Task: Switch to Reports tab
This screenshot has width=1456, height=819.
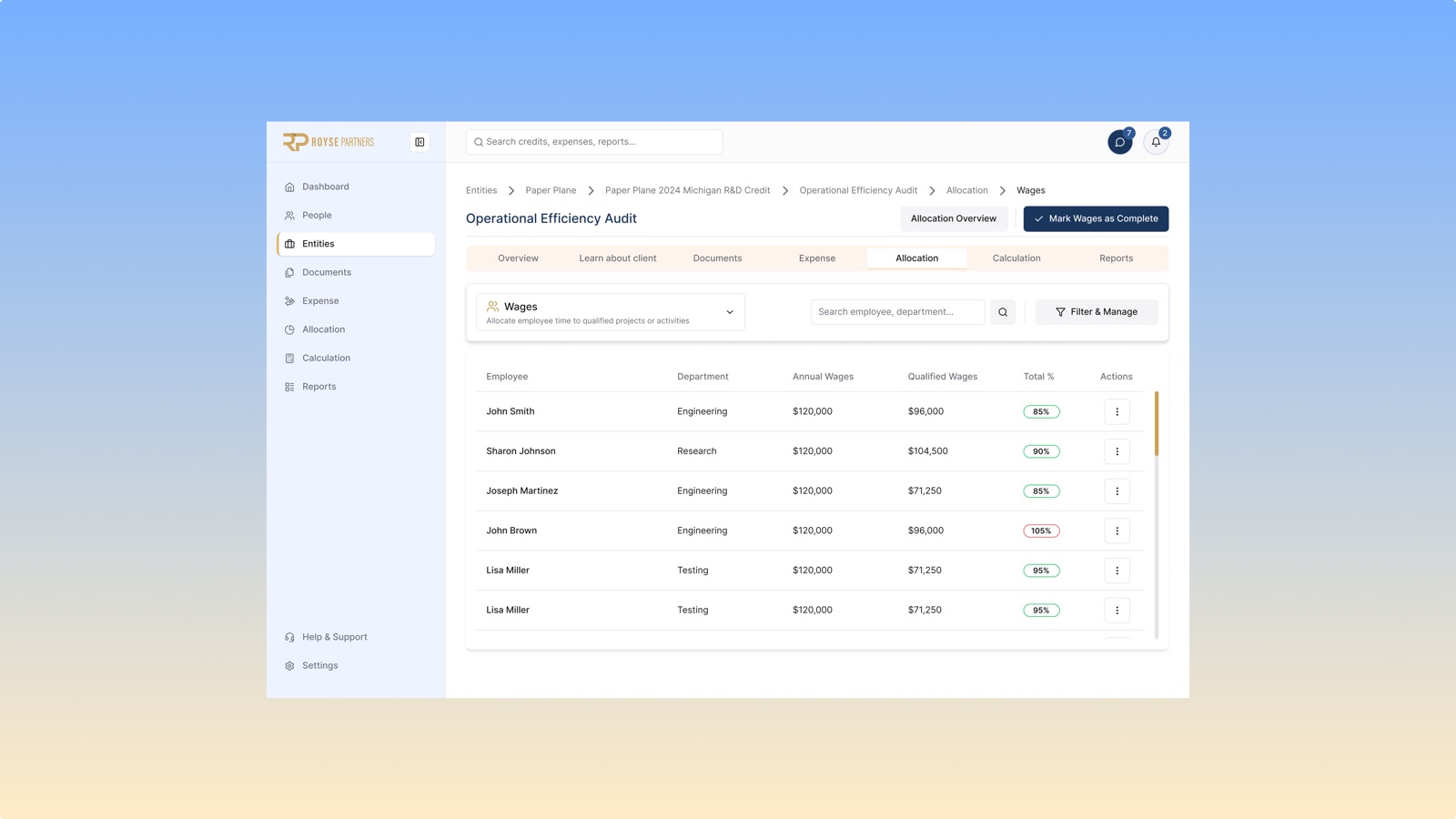Action: pos(1116,258)
